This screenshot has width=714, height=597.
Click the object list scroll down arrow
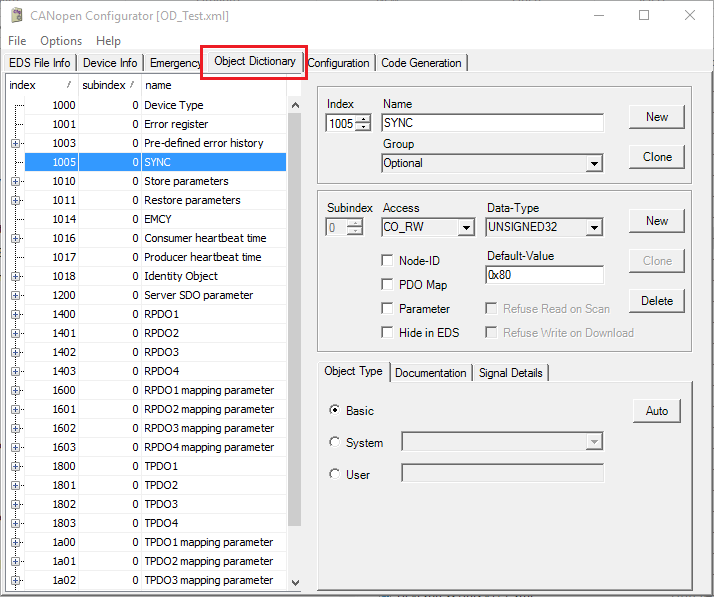coord(295,582)
